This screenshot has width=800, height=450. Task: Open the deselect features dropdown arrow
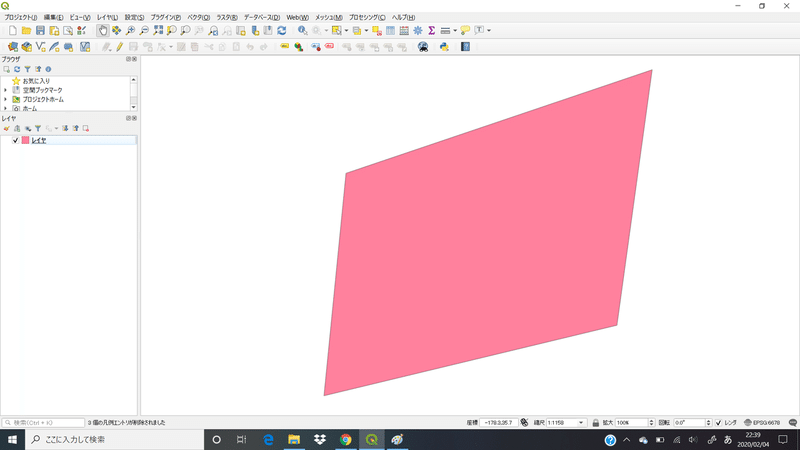coord(366,31)
